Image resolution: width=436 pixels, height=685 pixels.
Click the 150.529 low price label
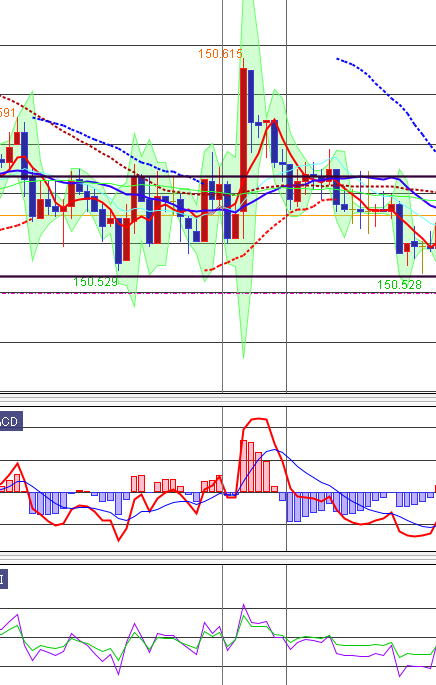(95, 282)
